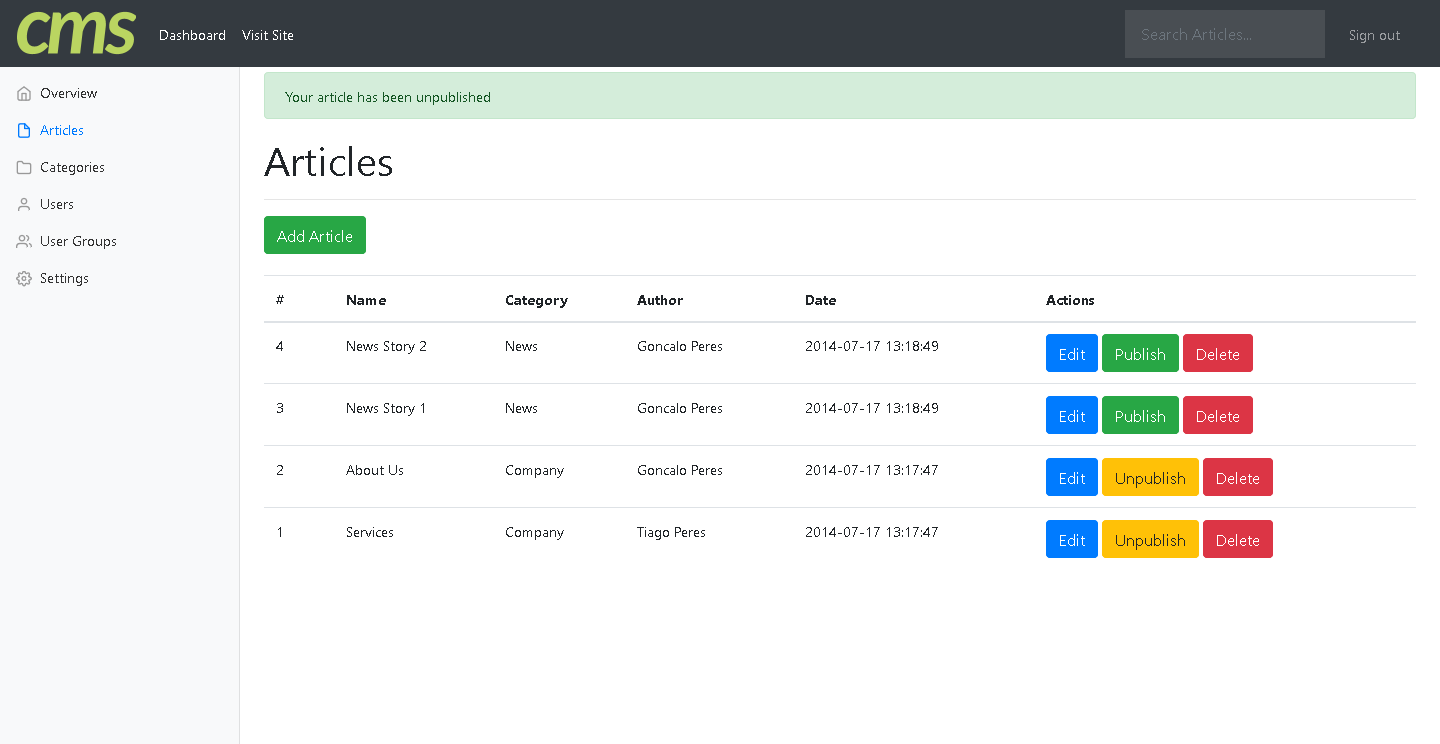Viewport: 1440px width, 744px height.
Task: Click the Categories folder icon
Action: (24, 168)
